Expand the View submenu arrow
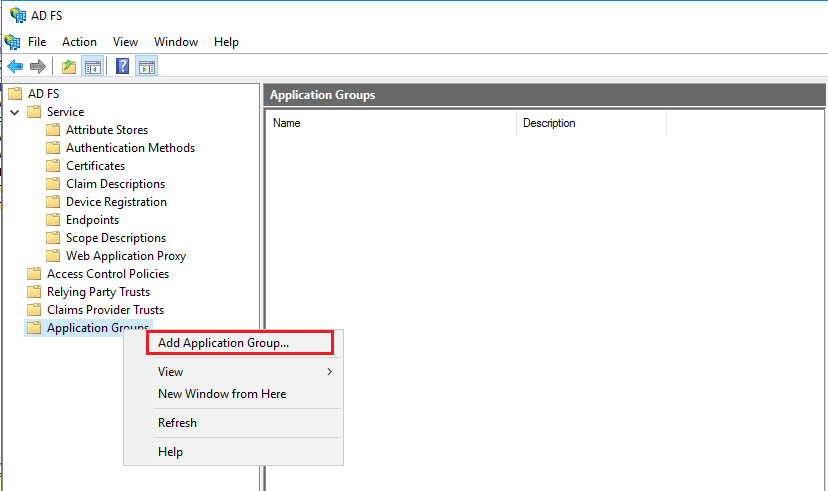 [330, 372]
